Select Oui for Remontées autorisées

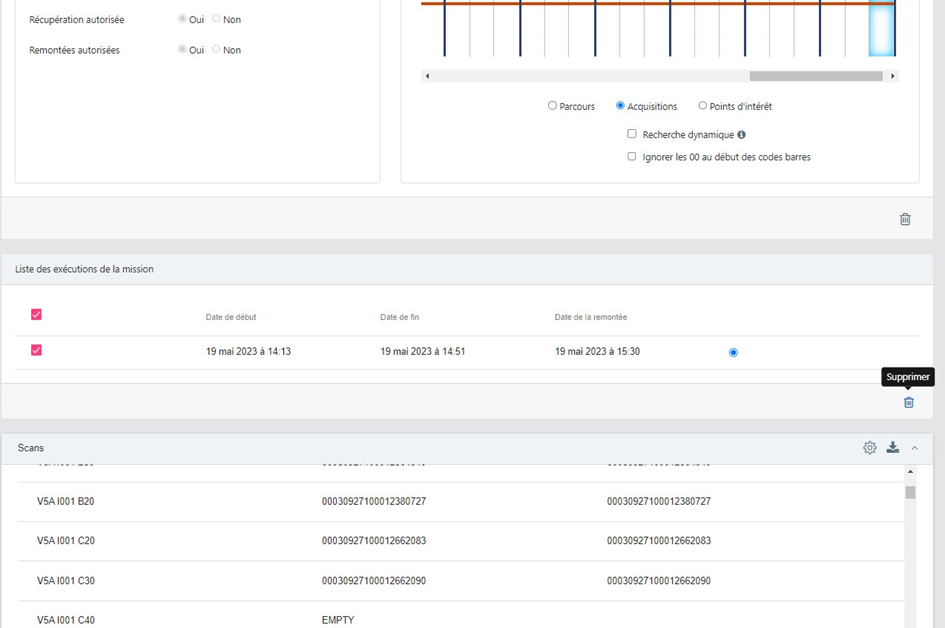coord(182,49)
